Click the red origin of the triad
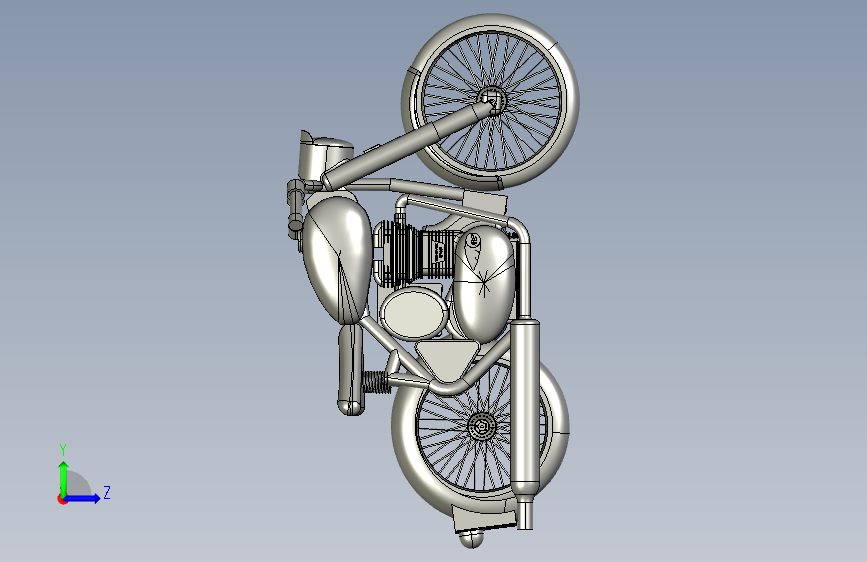This screenshot has height=562, width=867. click(x=62, y=499)
